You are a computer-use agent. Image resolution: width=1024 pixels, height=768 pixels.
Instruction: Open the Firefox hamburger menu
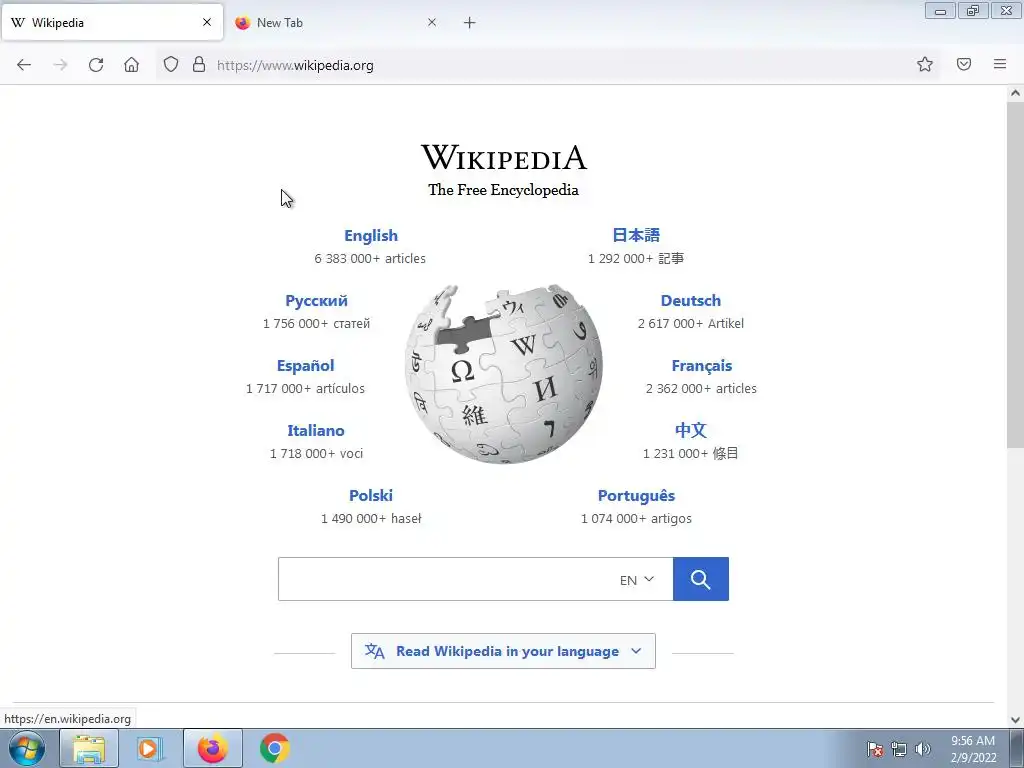[1000, 64]
